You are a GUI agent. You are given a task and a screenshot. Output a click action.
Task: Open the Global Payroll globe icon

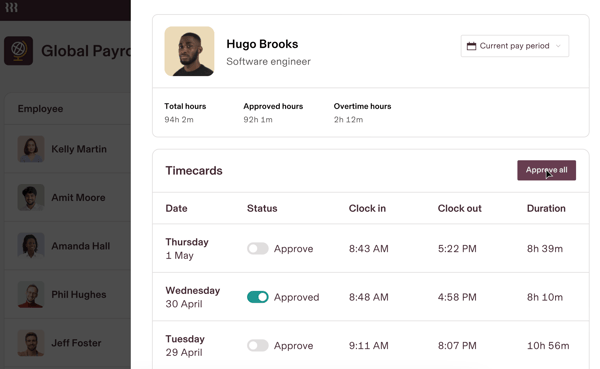coord(18,51)
